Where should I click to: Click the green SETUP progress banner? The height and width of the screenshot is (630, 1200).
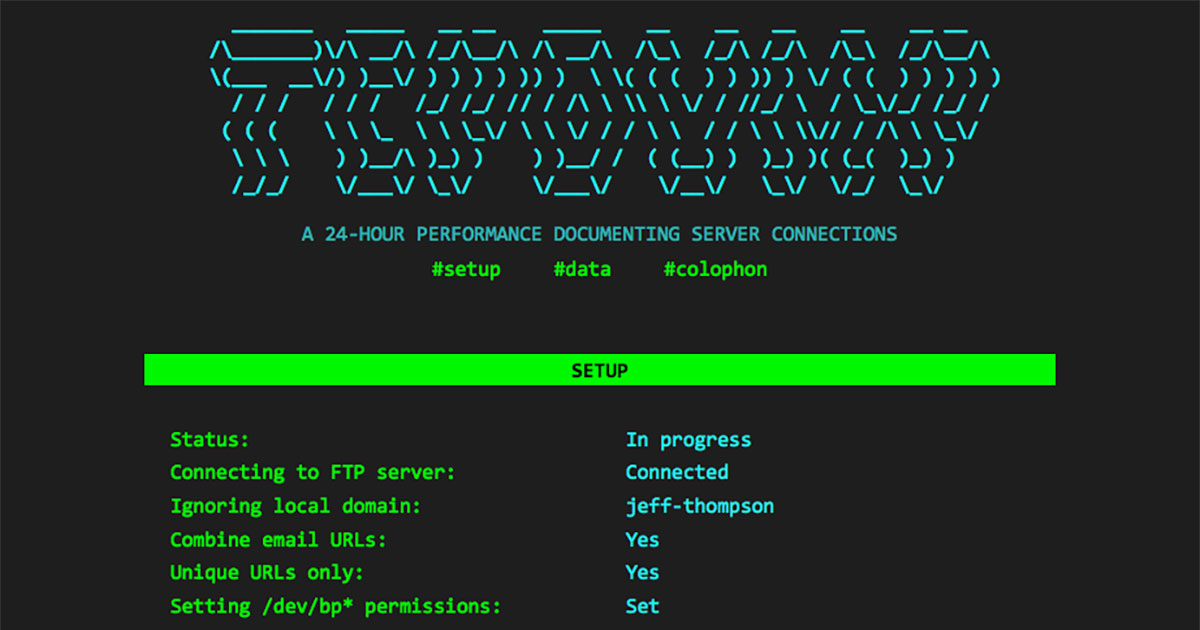click(600, 369)
